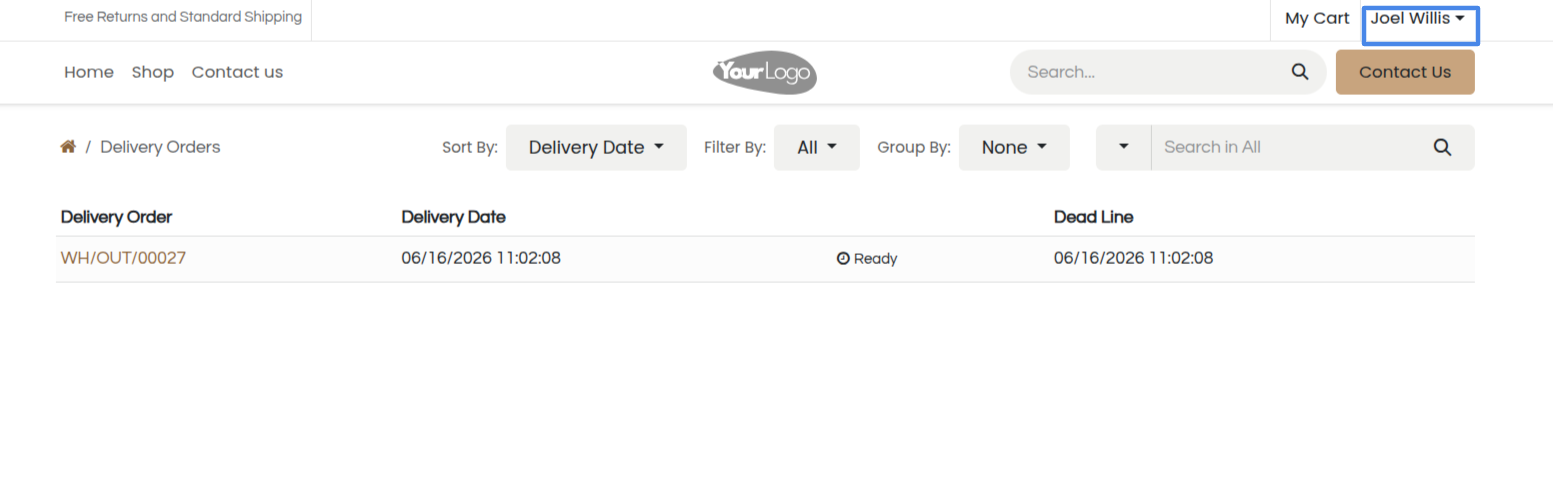Go to the Home menu item
The height and width of the screenshot is (497, 1553).
click(x=89, y=72)
